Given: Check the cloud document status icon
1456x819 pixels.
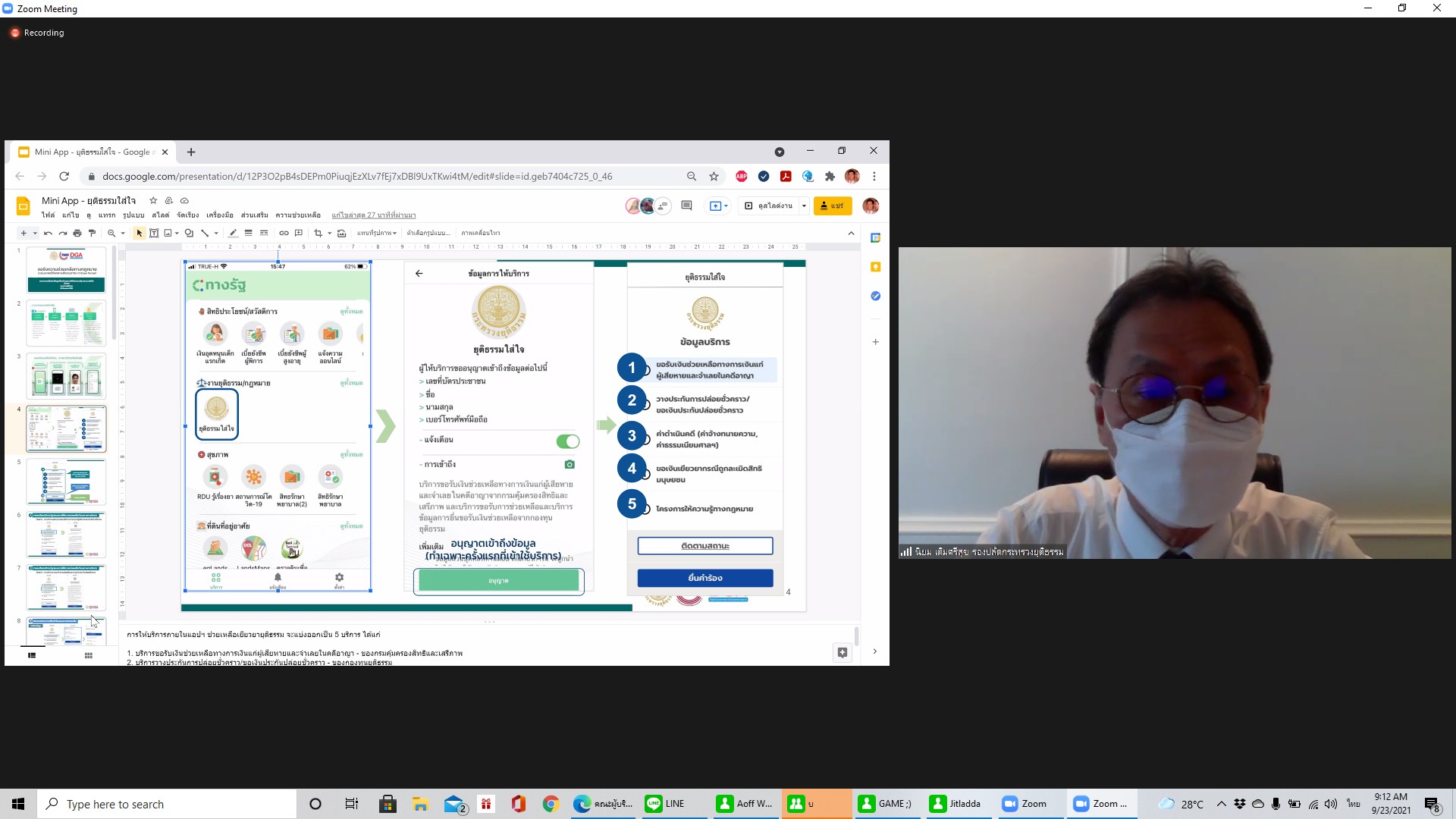Looking at the screenshot, I should [x=184, y=201].
